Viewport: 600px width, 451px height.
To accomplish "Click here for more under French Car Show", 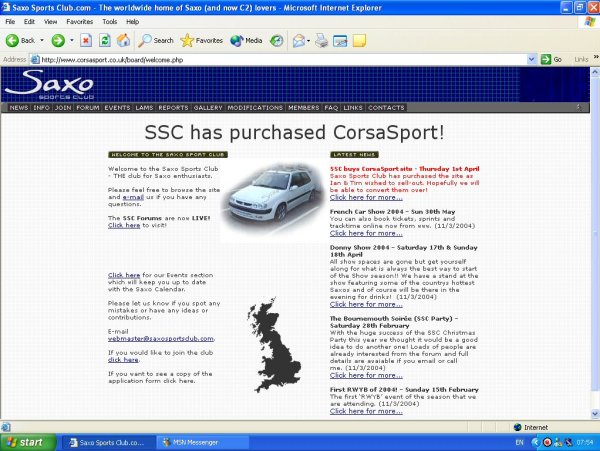I will pyautogui.click(x=366, y=233).
